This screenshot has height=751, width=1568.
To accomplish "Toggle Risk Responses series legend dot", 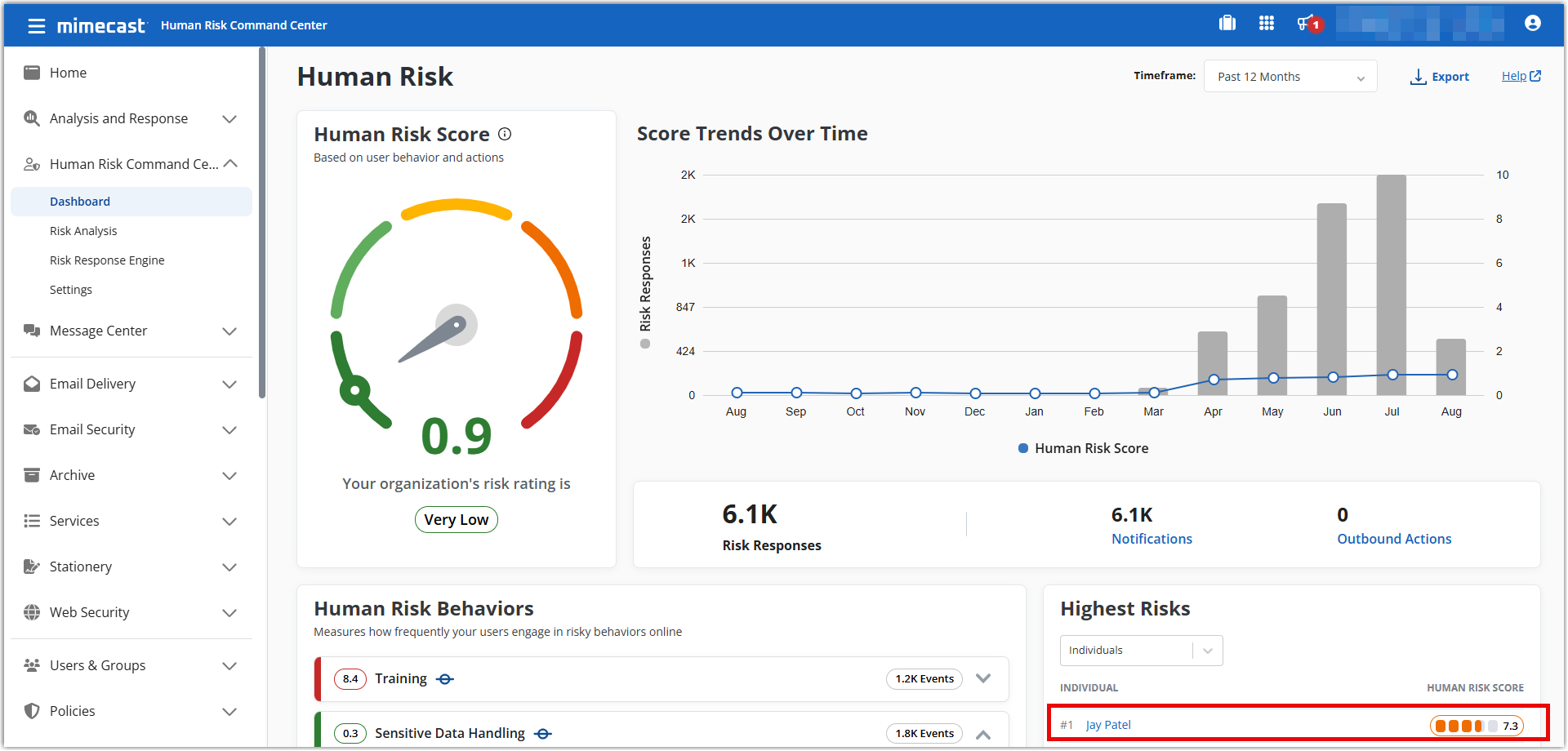I will click(x=645, y=344).
